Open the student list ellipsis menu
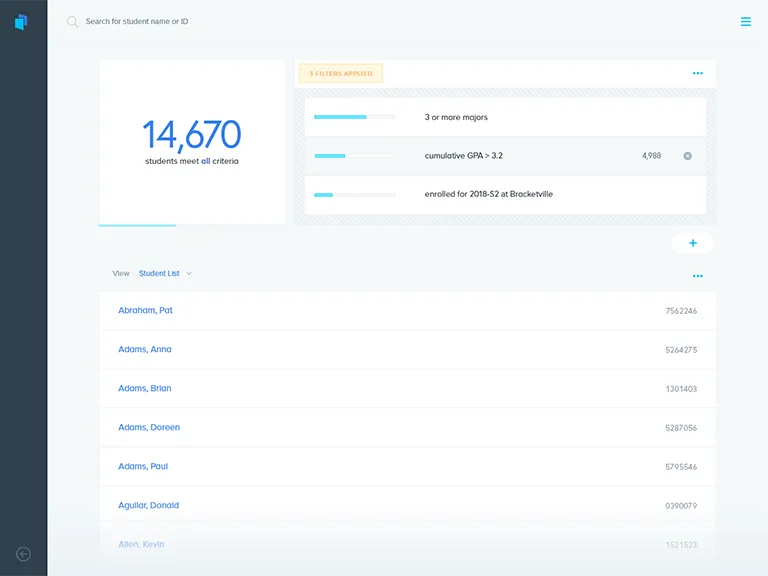768x576 pixels. click(x=697, y=276)
